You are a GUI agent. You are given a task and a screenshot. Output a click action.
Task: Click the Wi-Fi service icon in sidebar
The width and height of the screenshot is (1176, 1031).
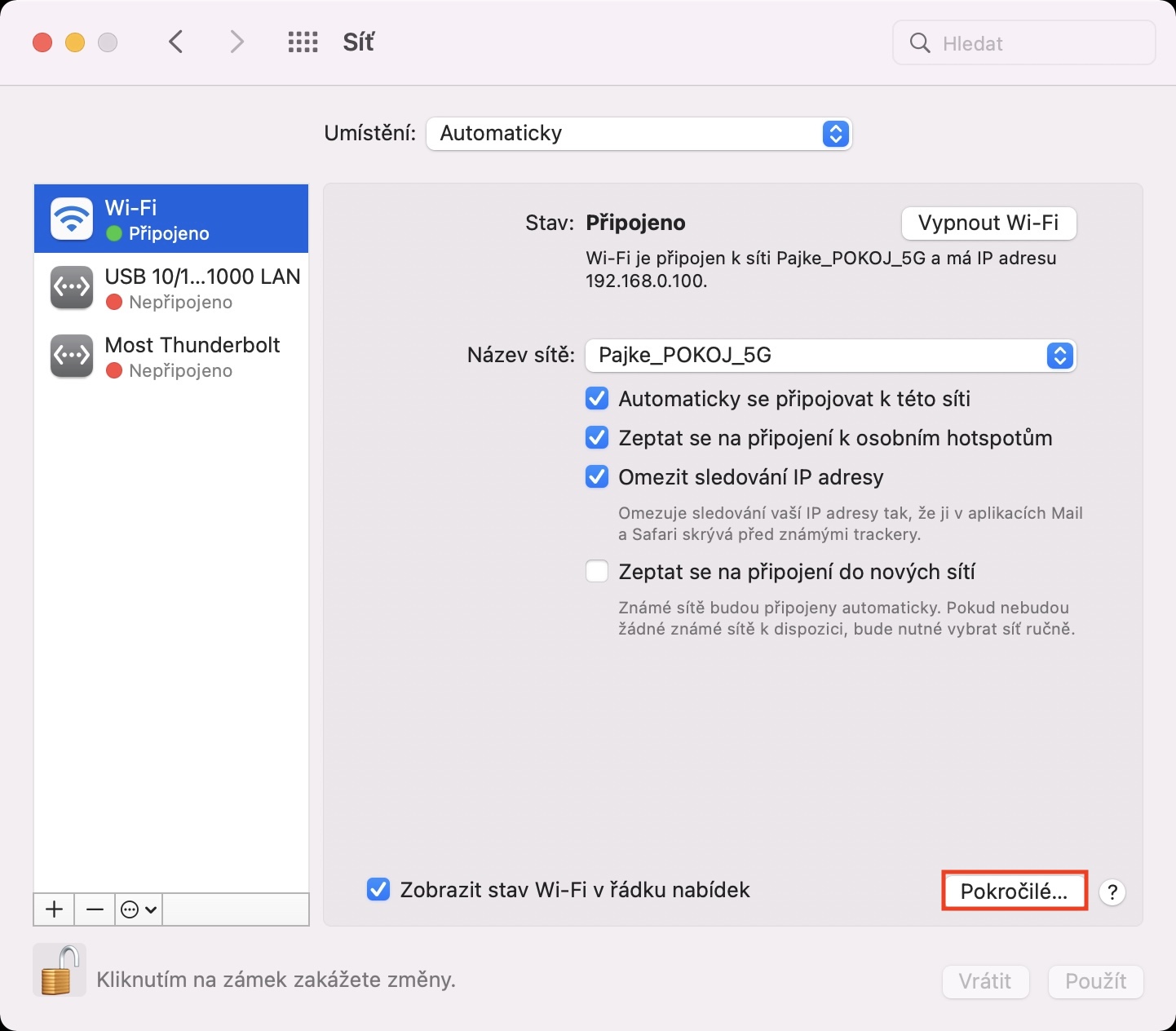click(x=72, y=219)
